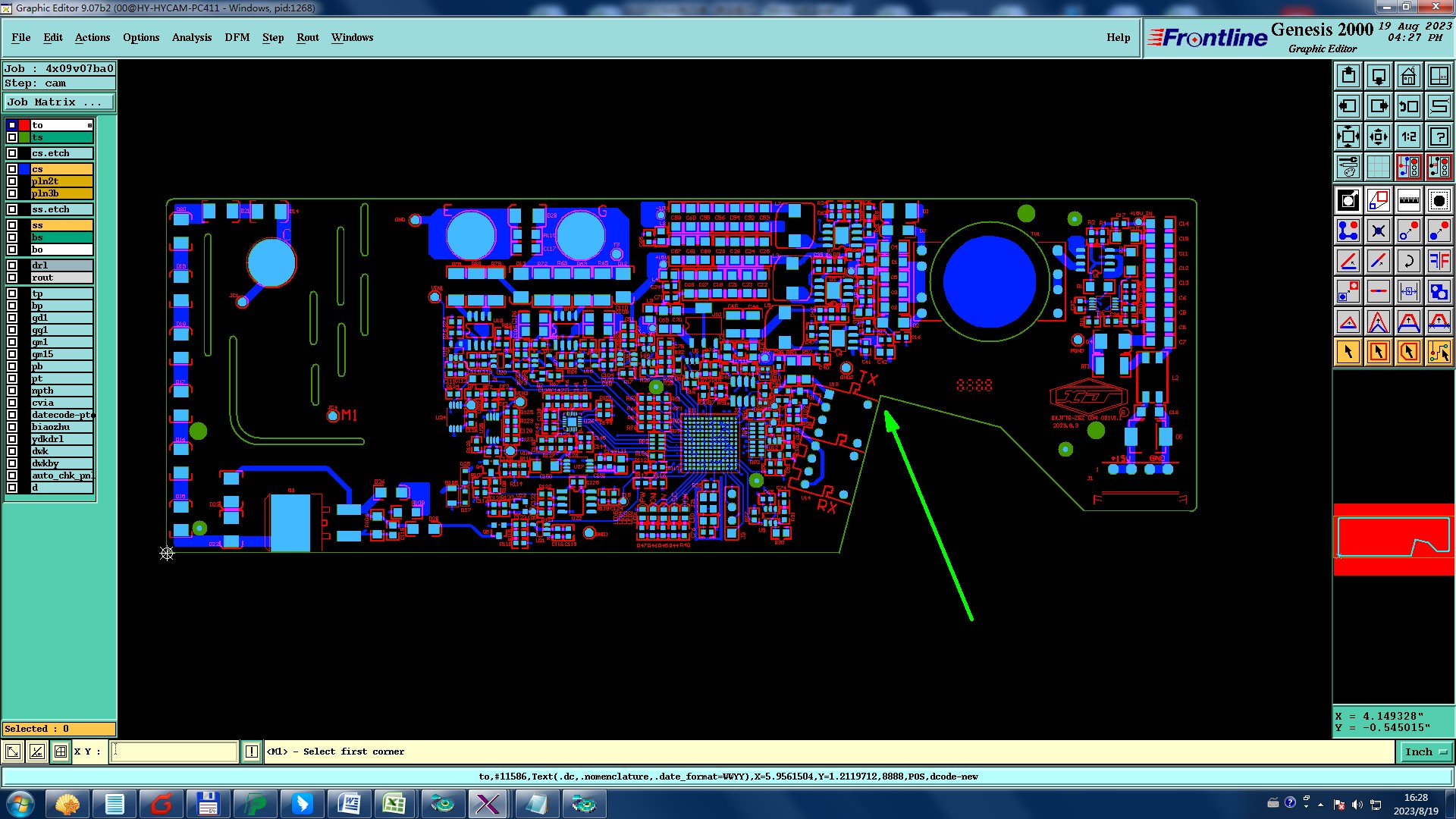Open the Job Matrix selector
This screenshot has width=1456, height=819.
point(59,102)
